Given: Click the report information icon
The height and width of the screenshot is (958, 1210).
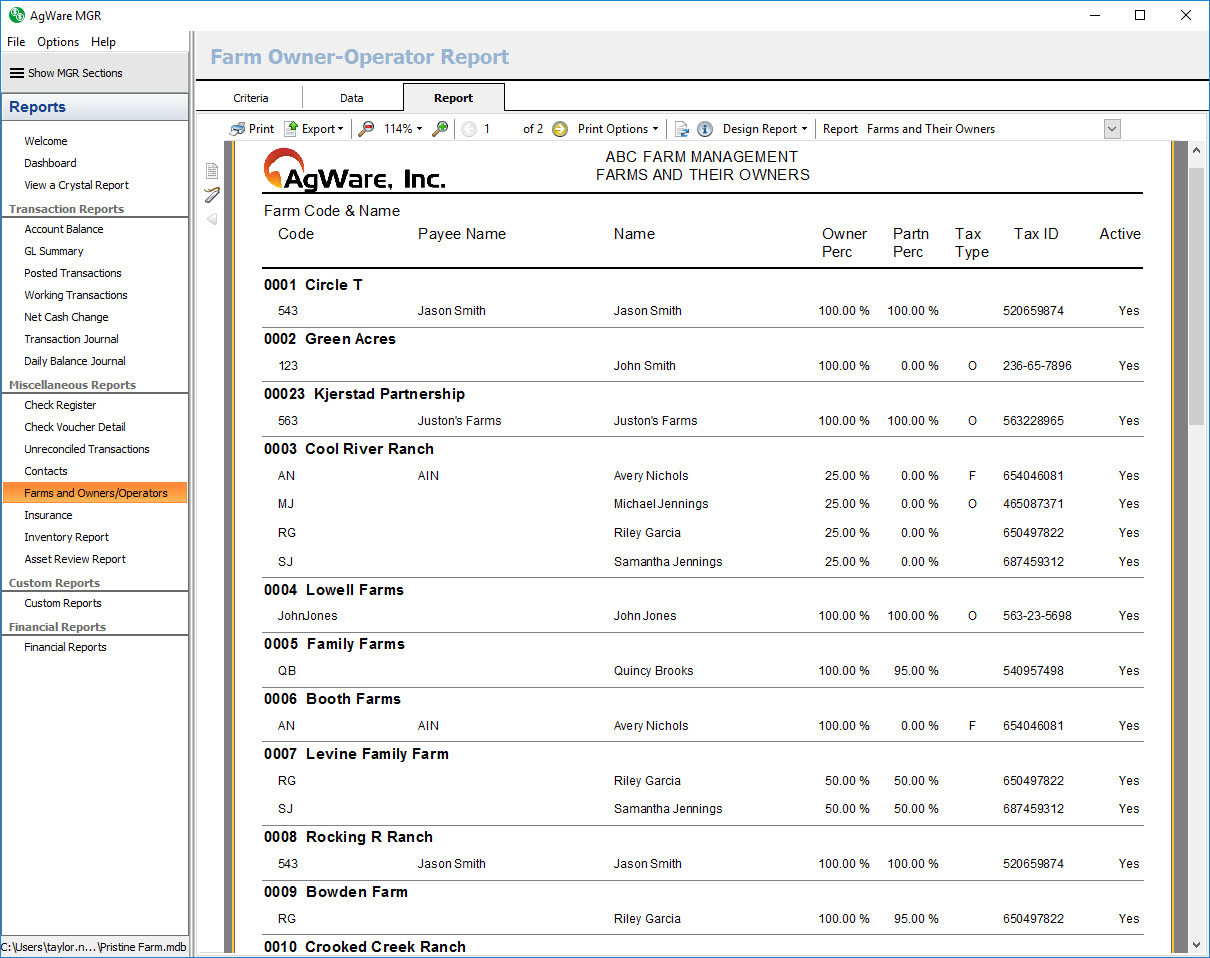Looking at the screenshot, I should (x=705, y=129).
